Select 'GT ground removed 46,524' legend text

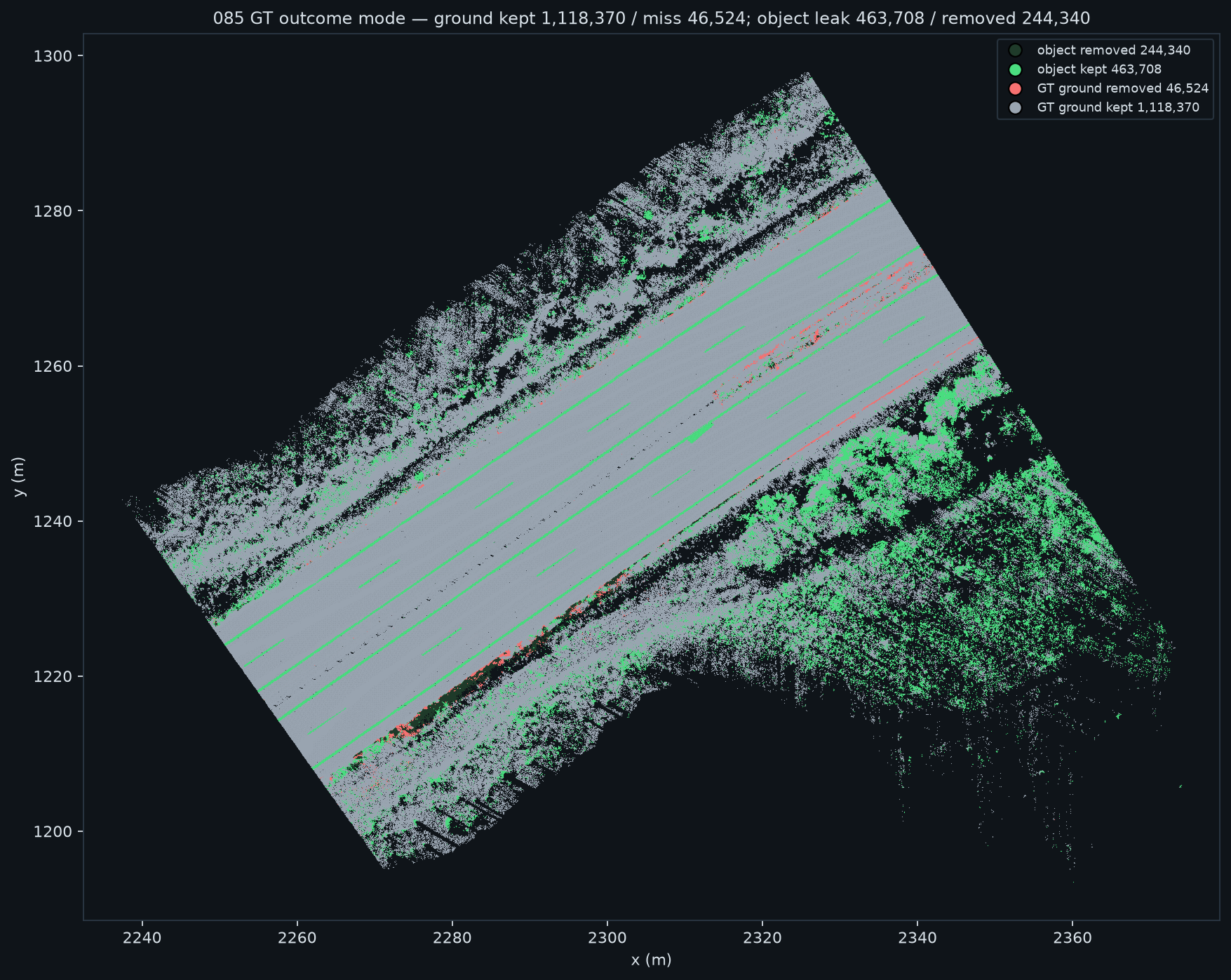1122,88
